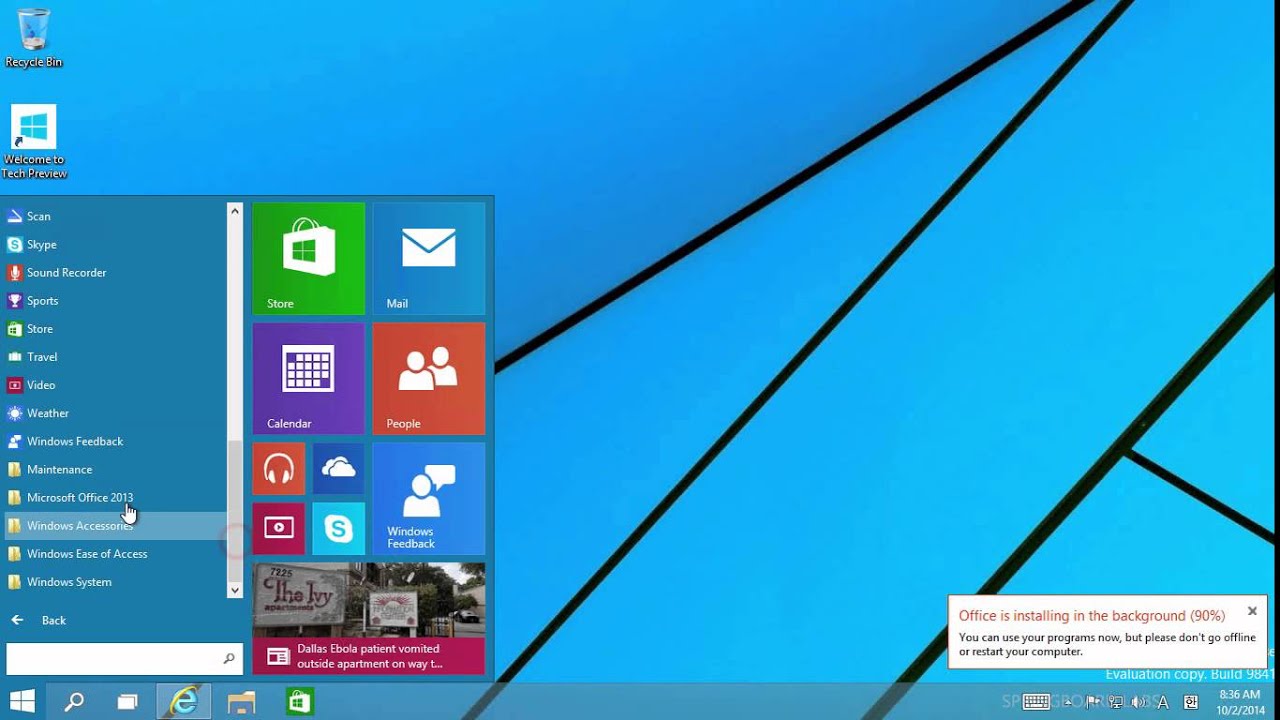Launch Skype from the apps list

114,244
